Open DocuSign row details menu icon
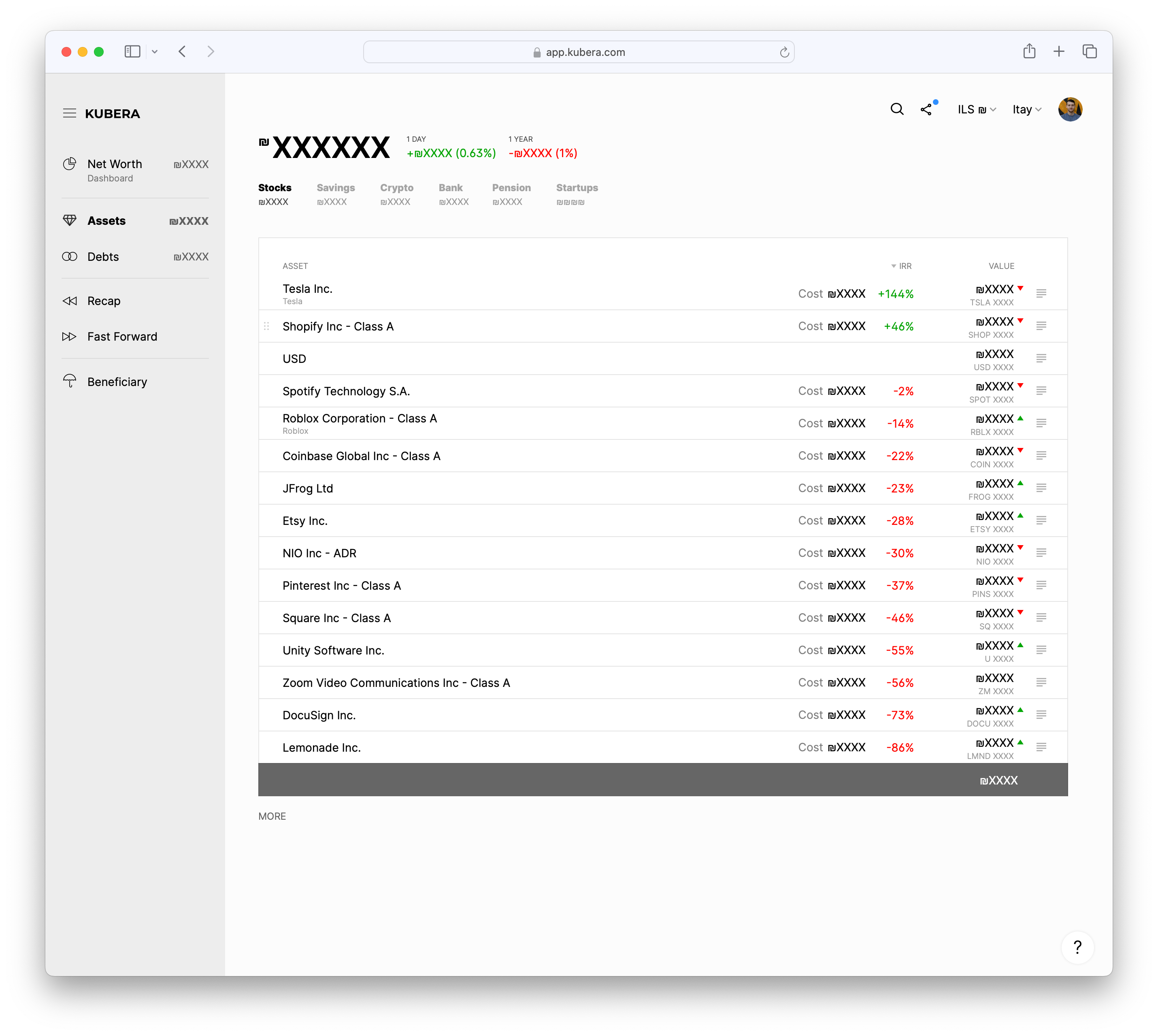This screenshot has width=1158, height=1036. pyautogui.click(x=1041, y=715)
